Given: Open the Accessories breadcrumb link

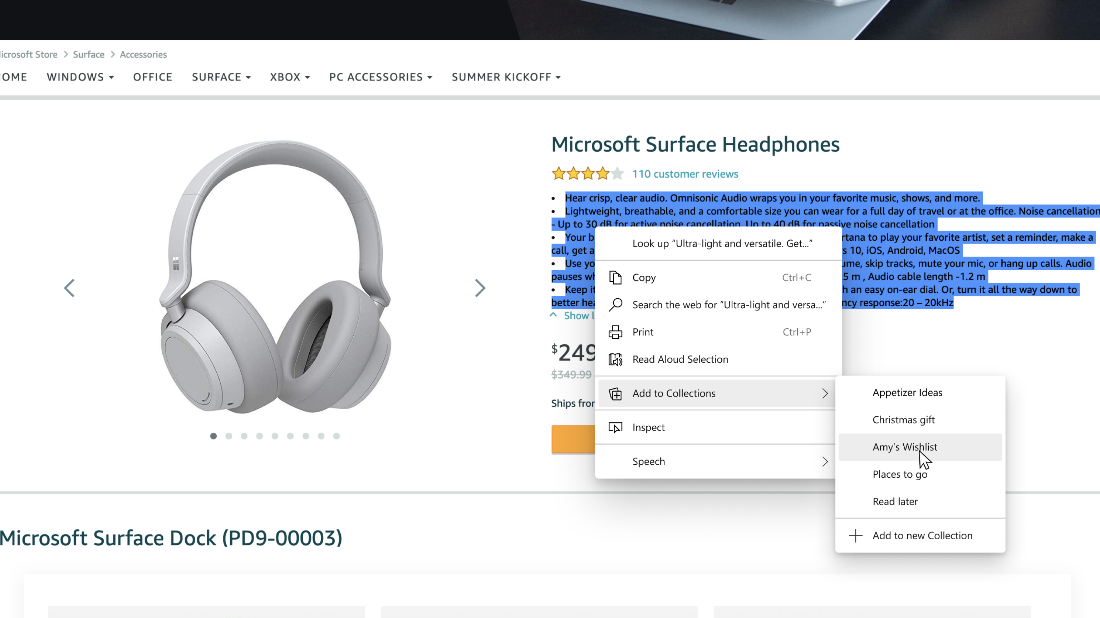Looking at the screenshot, I should pos(143,55).
